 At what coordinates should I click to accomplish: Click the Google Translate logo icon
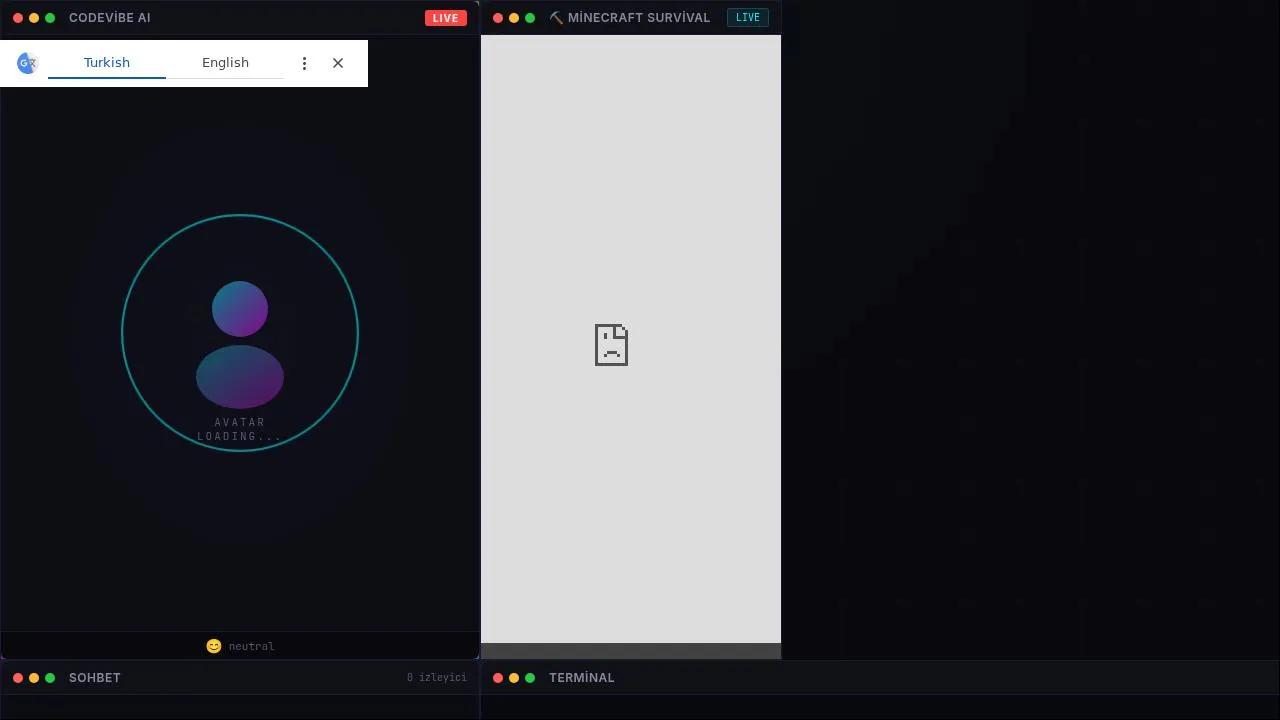[27, 63]
